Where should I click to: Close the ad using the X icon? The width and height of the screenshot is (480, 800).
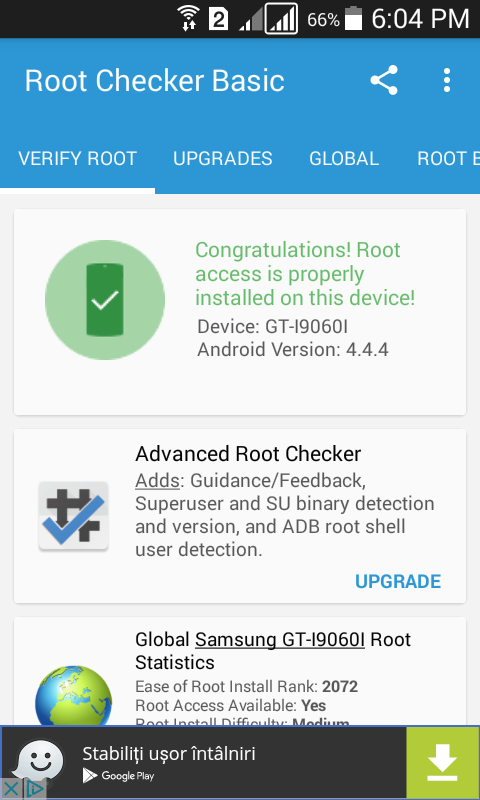(x=11, y=789)
